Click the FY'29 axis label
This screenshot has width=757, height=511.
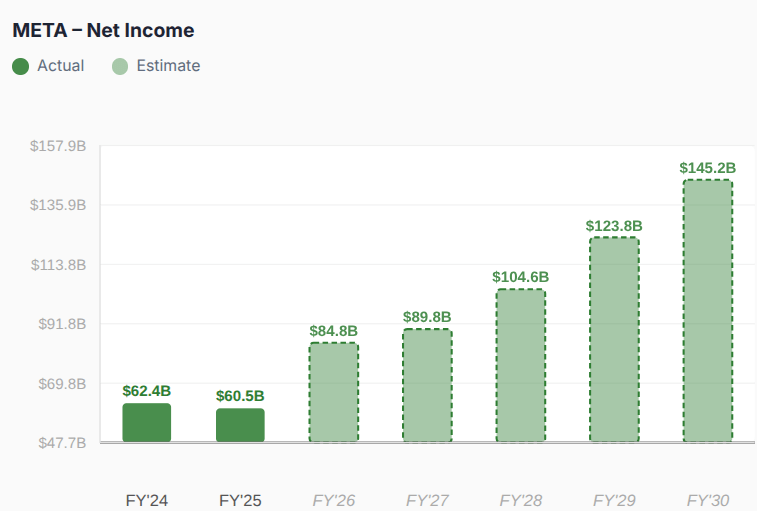click(x=614, y=500)
